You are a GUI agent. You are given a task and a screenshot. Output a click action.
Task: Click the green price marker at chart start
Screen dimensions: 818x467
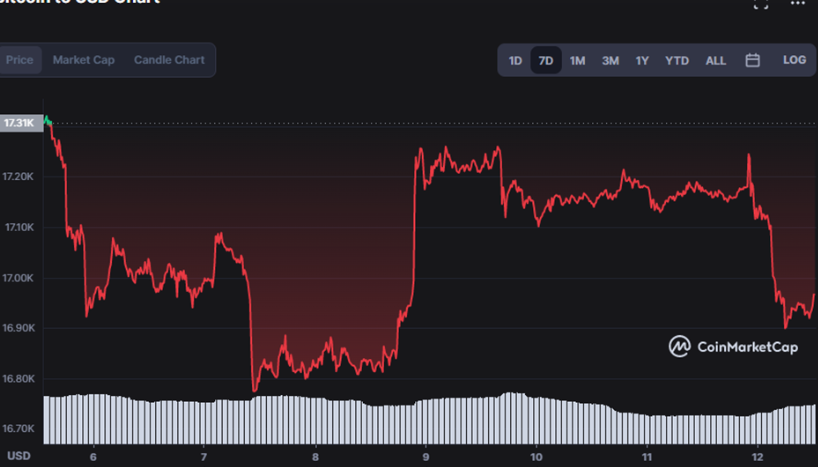[x=47, y=121]
